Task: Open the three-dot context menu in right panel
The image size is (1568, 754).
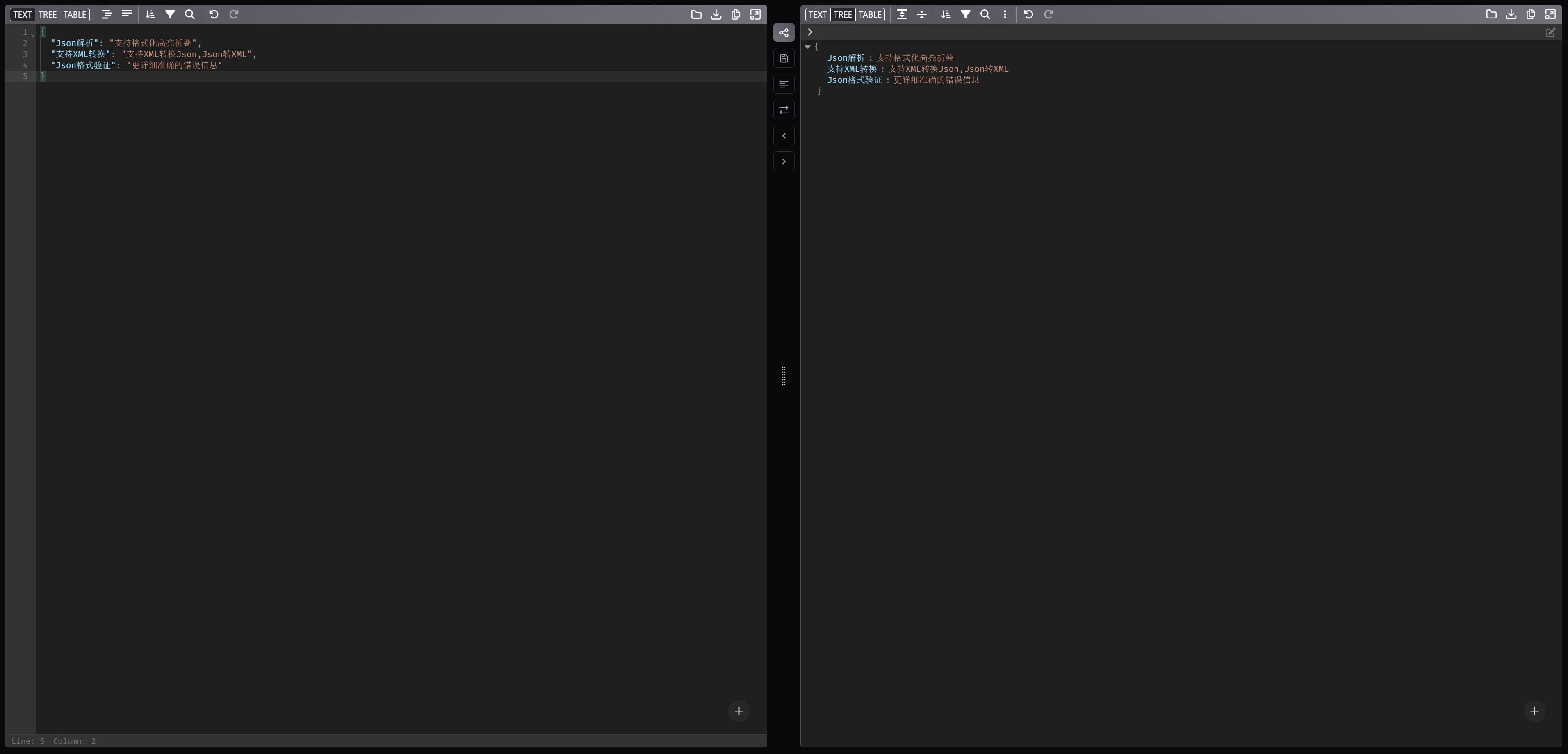Action: tap(1005, 15)
